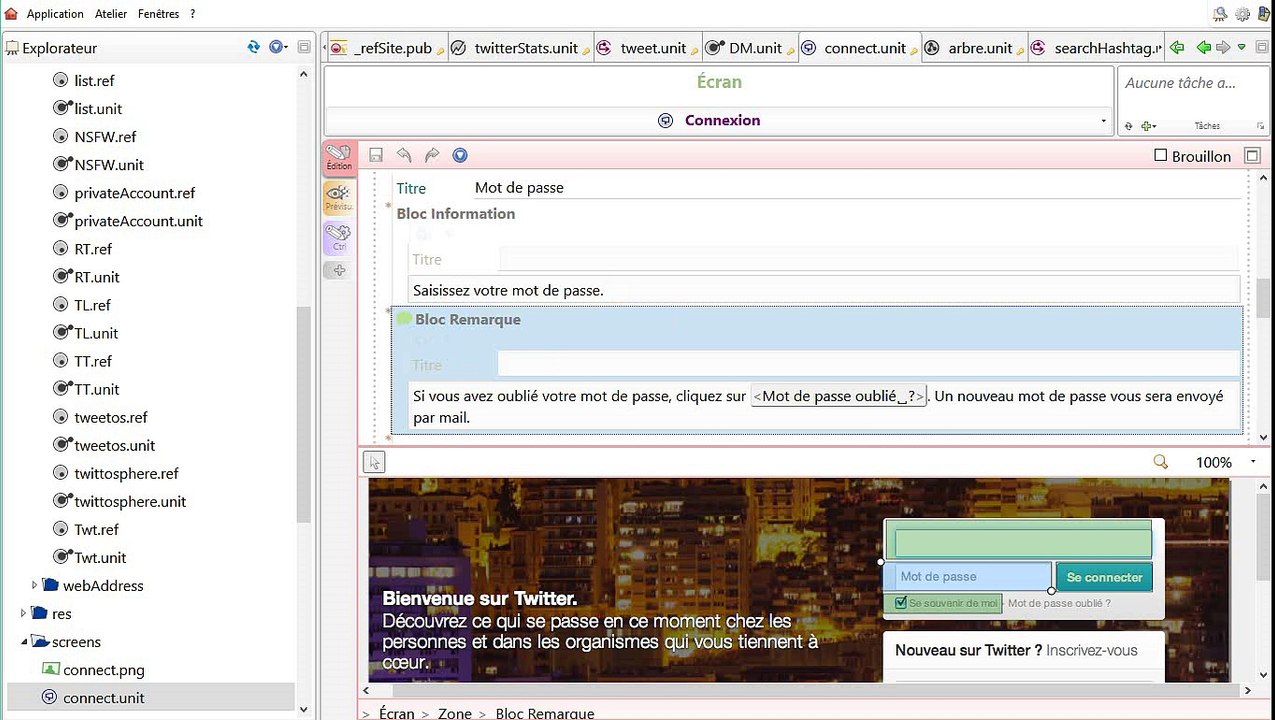Select twittosphere.ref in the explorer

coord(126,473)
